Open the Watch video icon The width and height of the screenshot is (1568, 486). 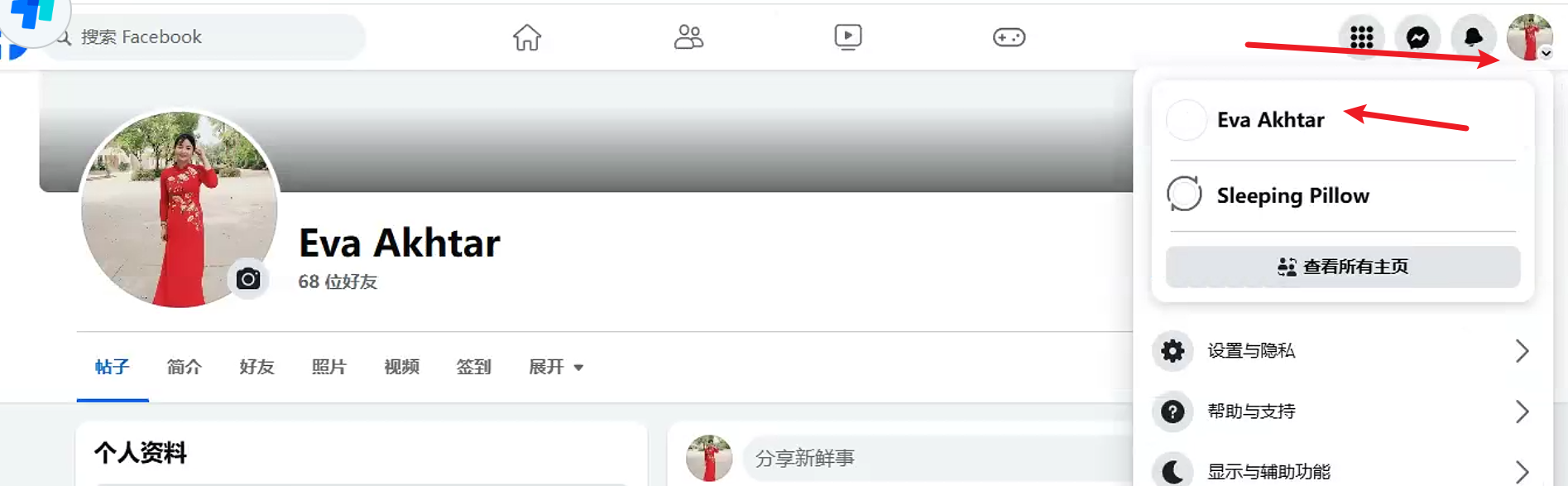[x=848, y=37]
